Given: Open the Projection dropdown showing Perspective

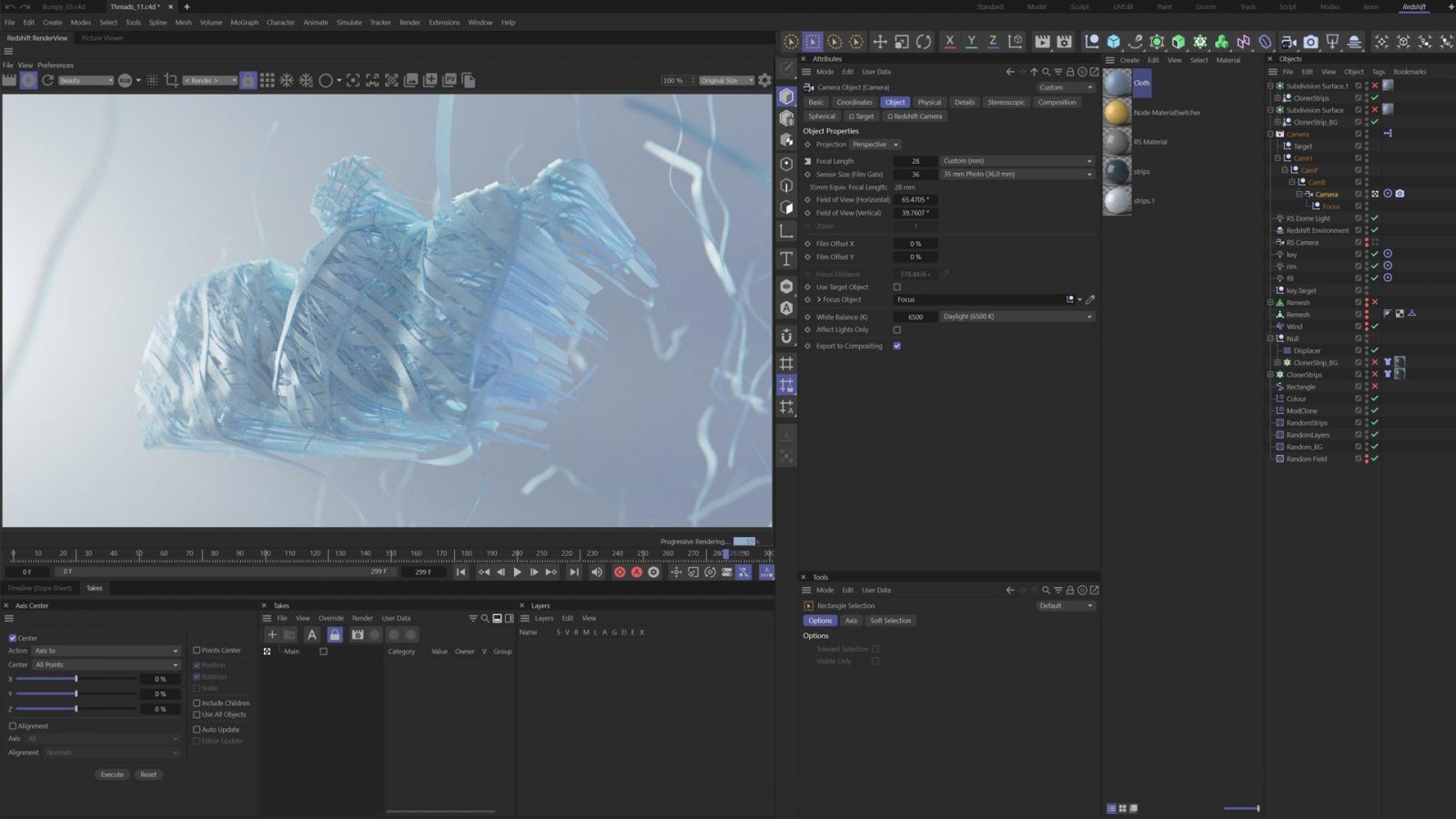Looking at the screenshot, I should tap(873, 144).
